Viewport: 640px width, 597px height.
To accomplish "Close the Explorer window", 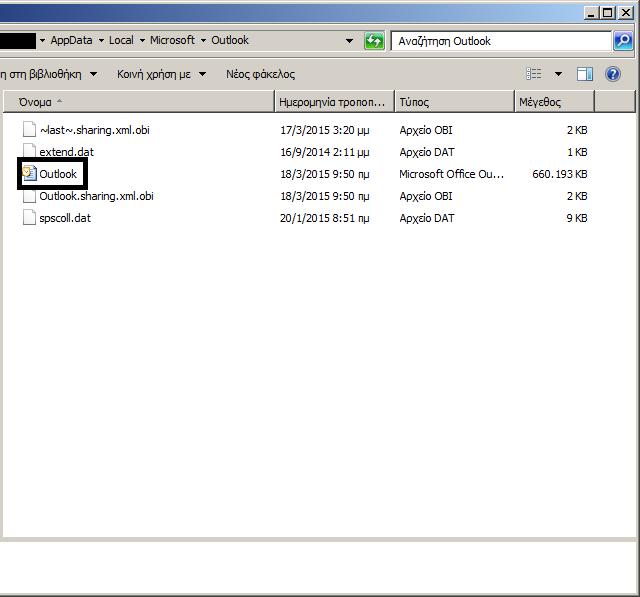I will [625, 13].
